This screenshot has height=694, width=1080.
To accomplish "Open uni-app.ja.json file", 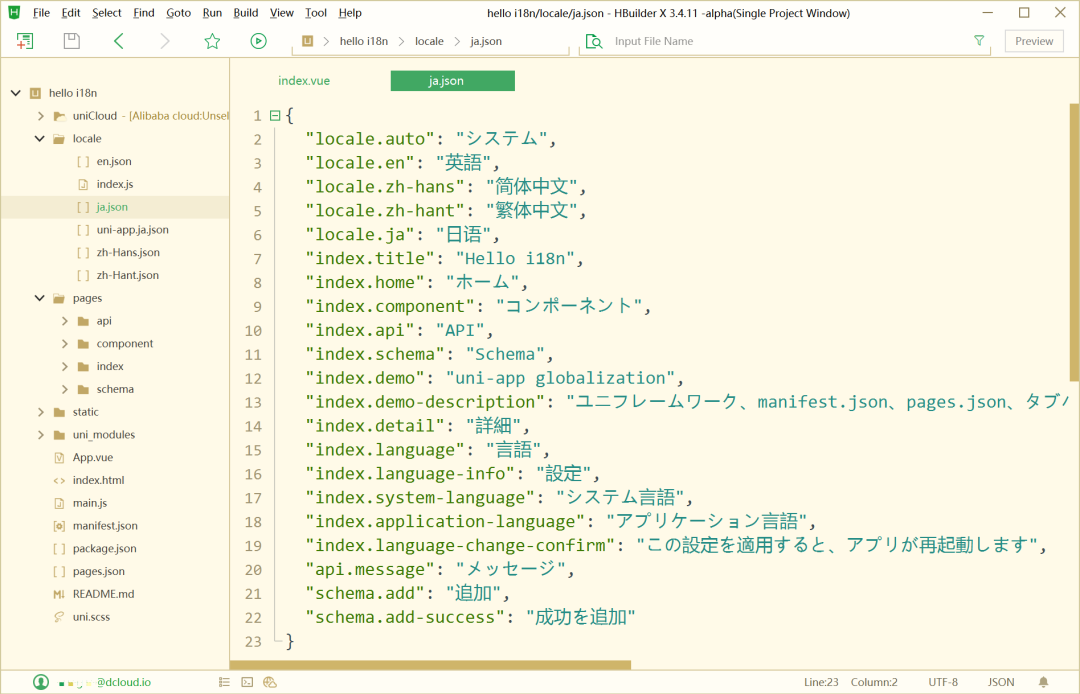I will click(132, 229).
